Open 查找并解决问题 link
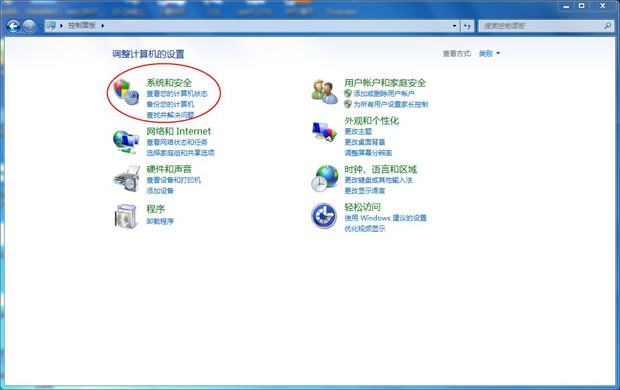The height and width of the screenshot is (390, 620). coord(170,115)
